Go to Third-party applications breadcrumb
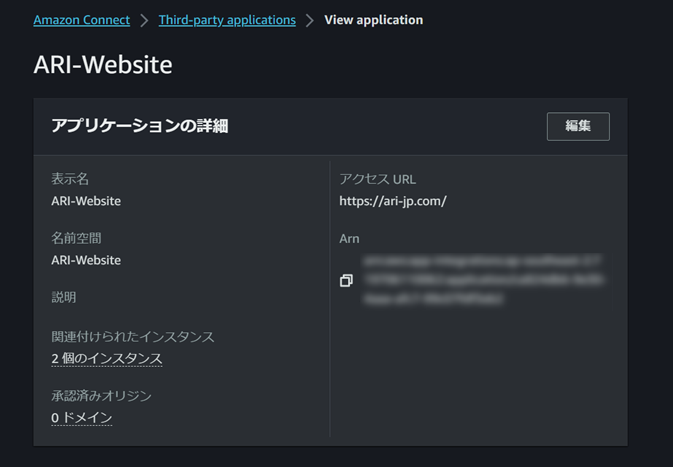673x467 pixels. click(x=227, y=20)
